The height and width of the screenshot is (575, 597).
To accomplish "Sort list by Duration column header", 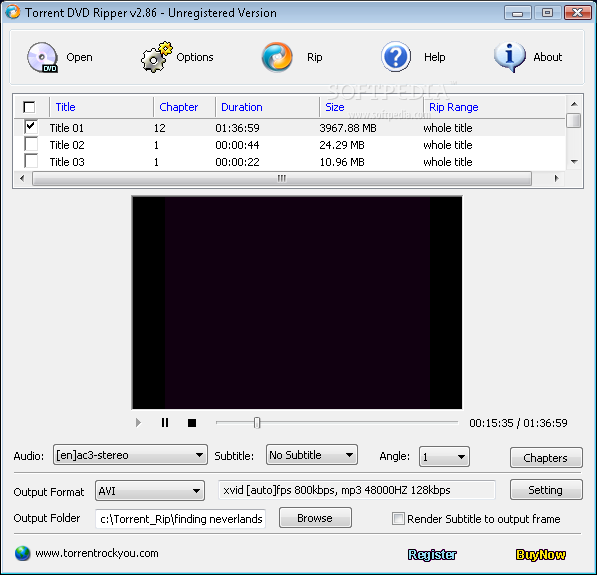I will (242, 107).
